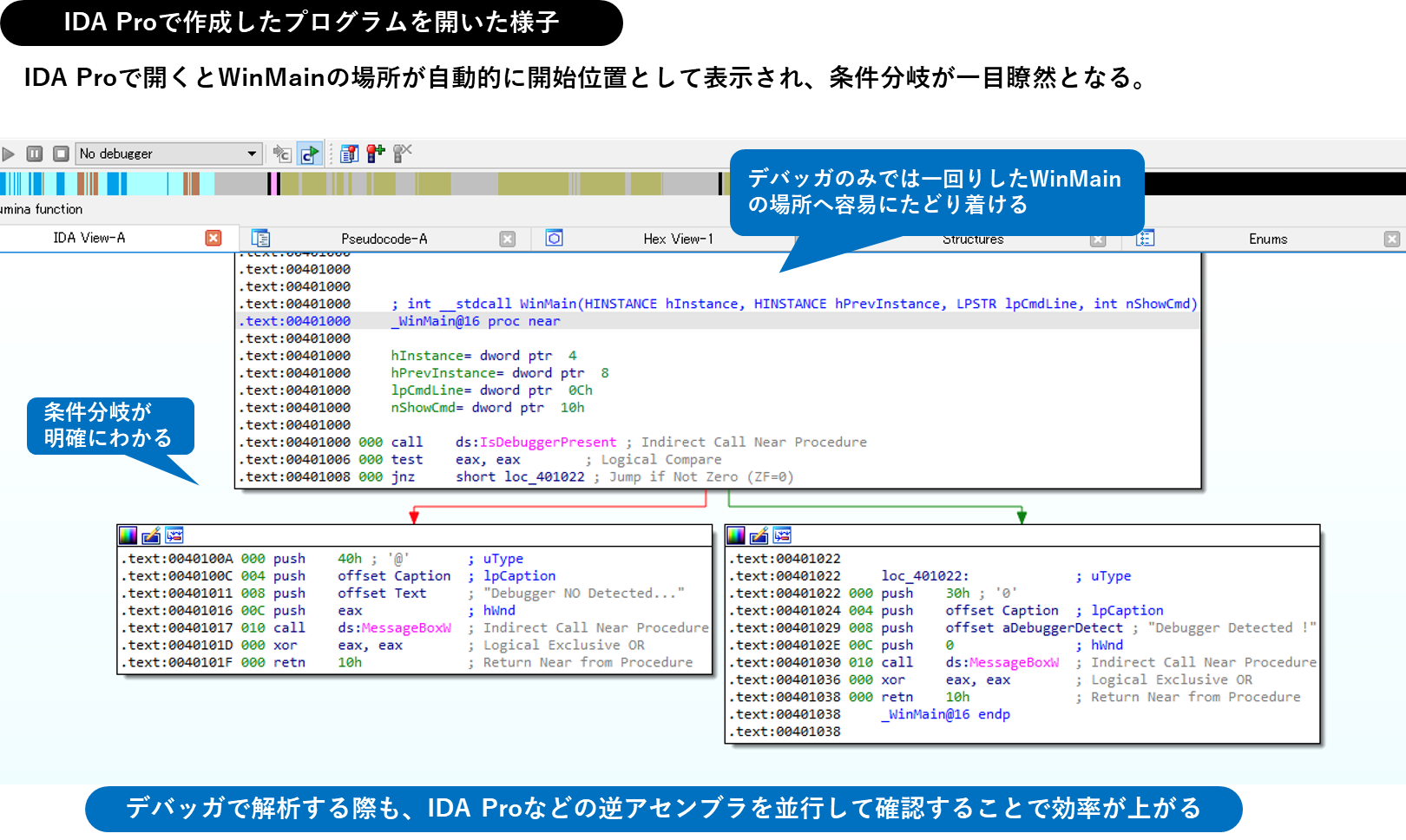Click the Hex View-1 tab hexagon icon

[x=554, y=238]
